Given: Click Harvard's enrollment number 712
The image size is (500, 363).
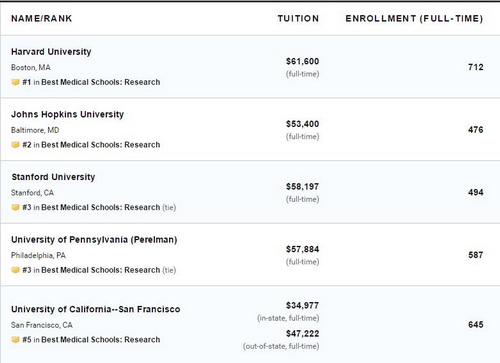Looking at the screenshot, I should click(476, 67).
